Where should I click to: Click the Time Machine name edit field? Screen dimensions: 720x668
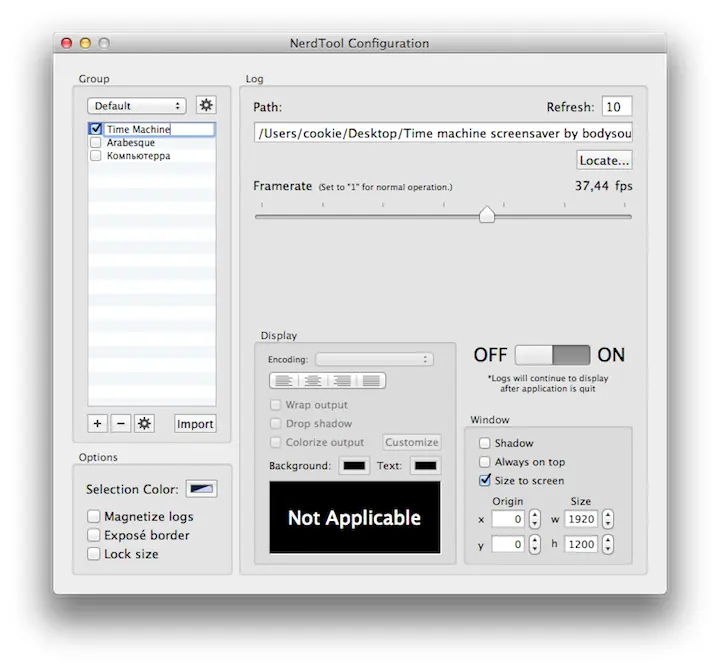160,129
